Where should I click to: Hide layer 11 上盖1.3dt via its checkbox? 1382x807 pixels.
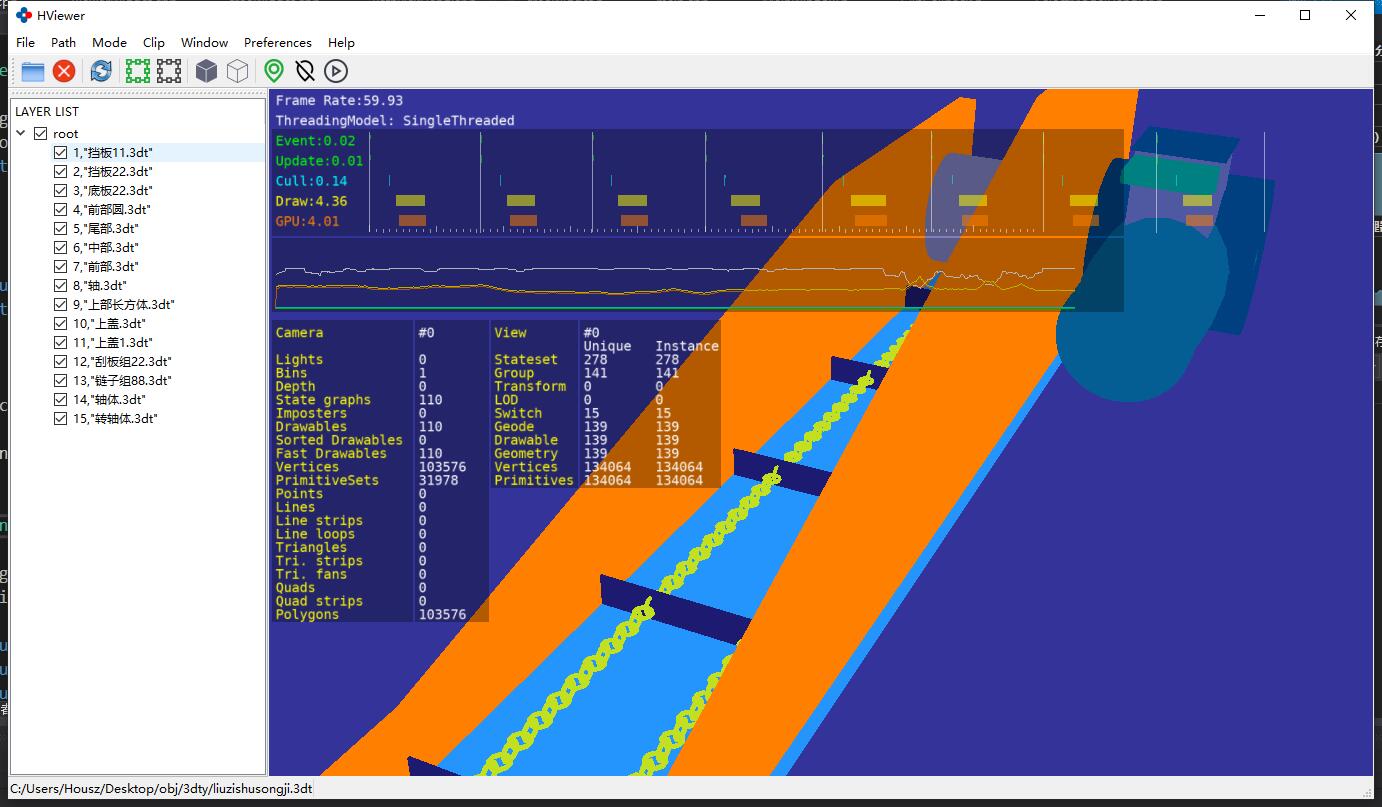click(x=61, y=342)
